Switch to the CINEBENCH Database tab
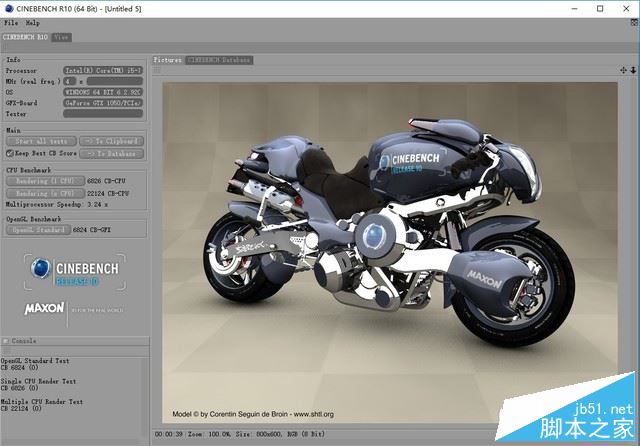The width and height of the screenshot is (640, 446). 219,60
